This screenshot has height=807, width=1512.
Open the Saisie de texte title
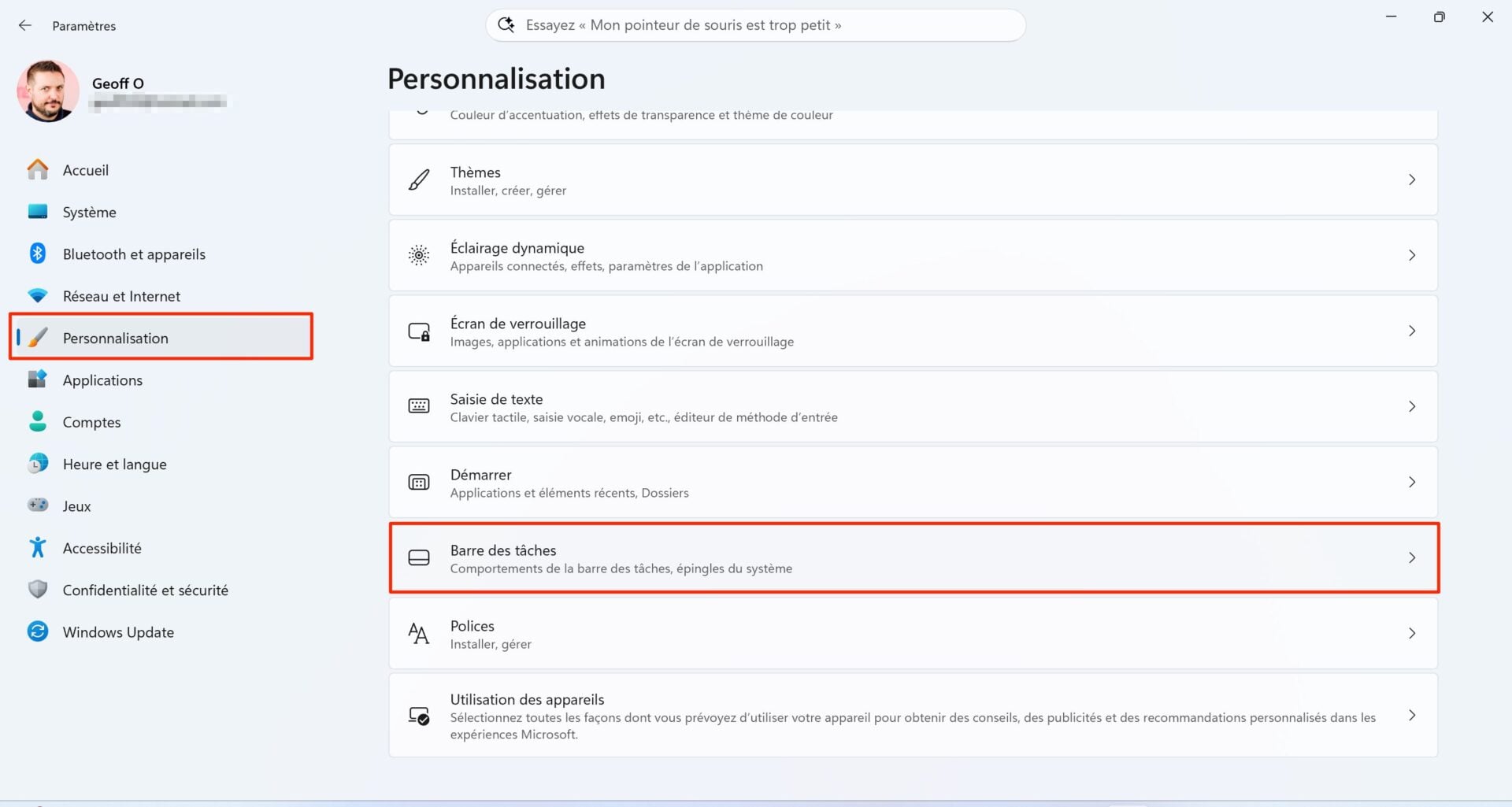pos(496,398)
